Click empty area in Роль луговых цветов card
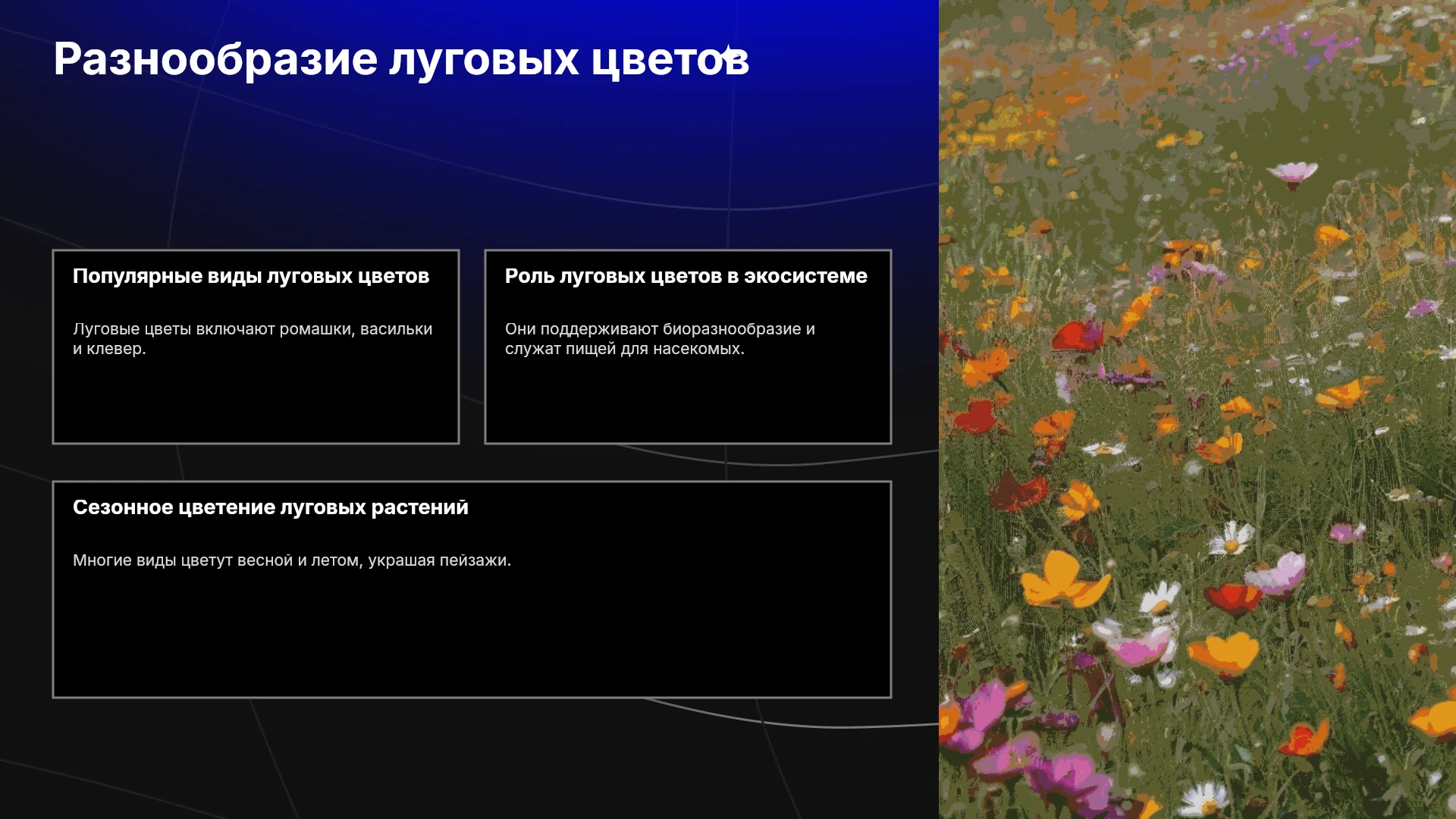This screenshot has height=819, width=1456. click(688, 402)
